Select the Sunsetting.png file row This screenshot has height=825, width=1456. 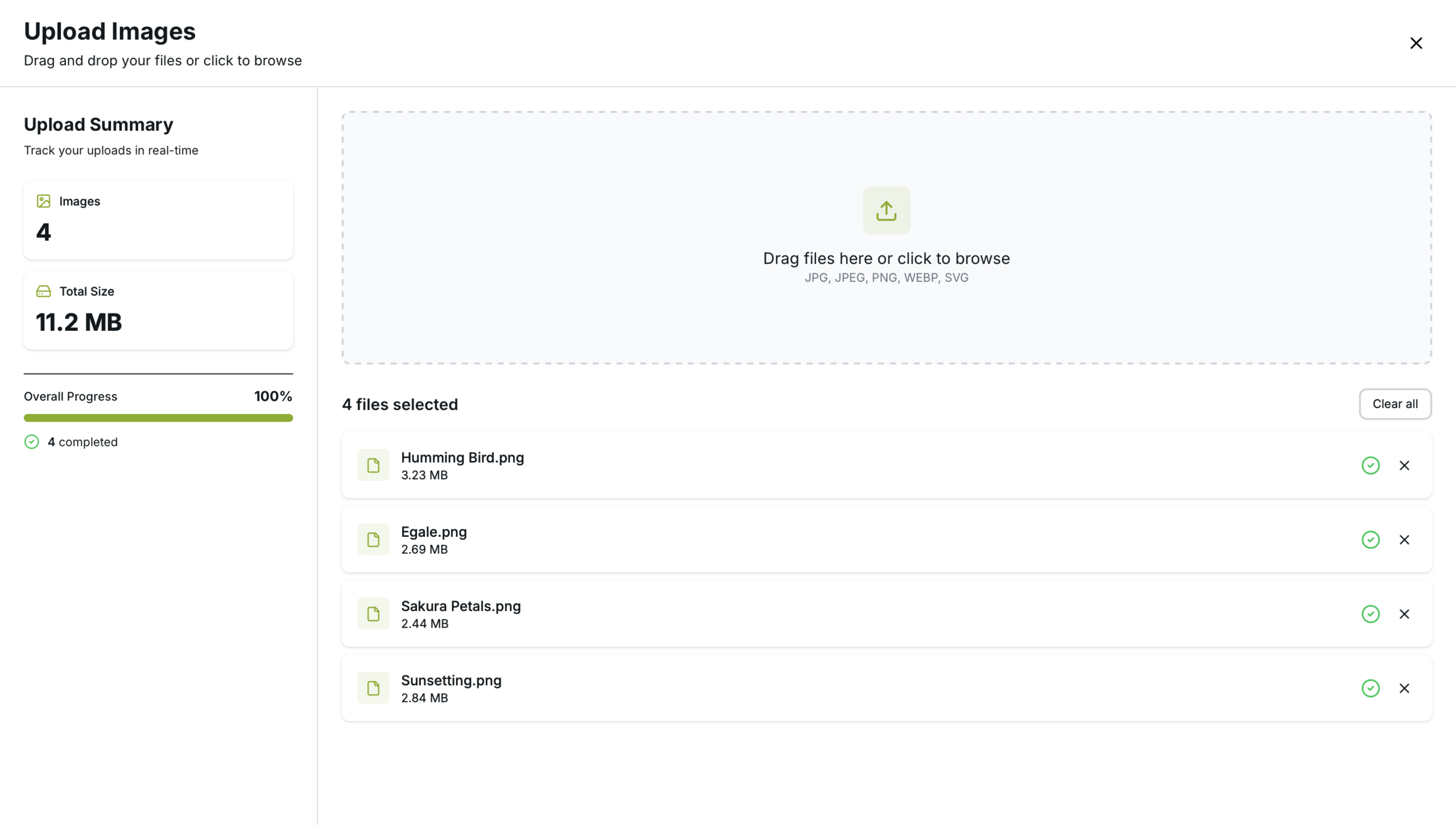pos(853,689)
